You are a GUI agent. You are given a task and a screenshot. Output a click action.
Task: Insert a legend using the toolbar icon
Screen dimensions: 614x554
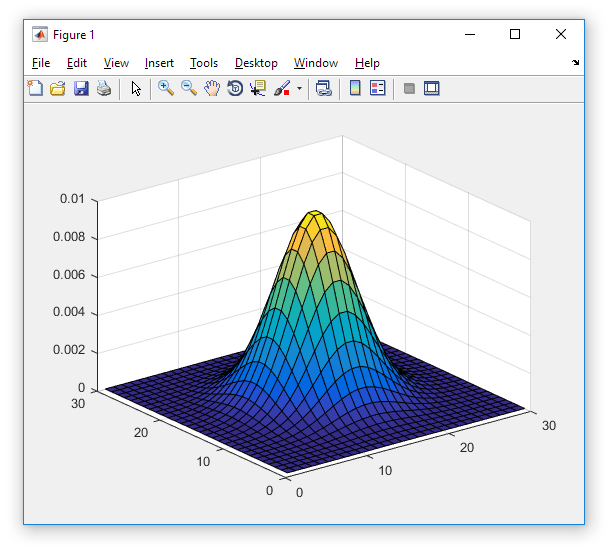(377, 88)
